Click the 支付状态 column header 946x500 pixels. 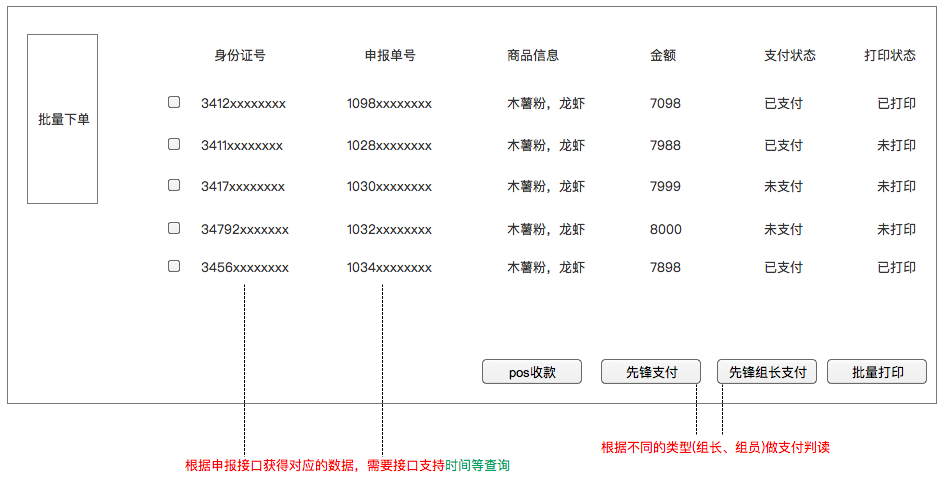click(790, 55)
